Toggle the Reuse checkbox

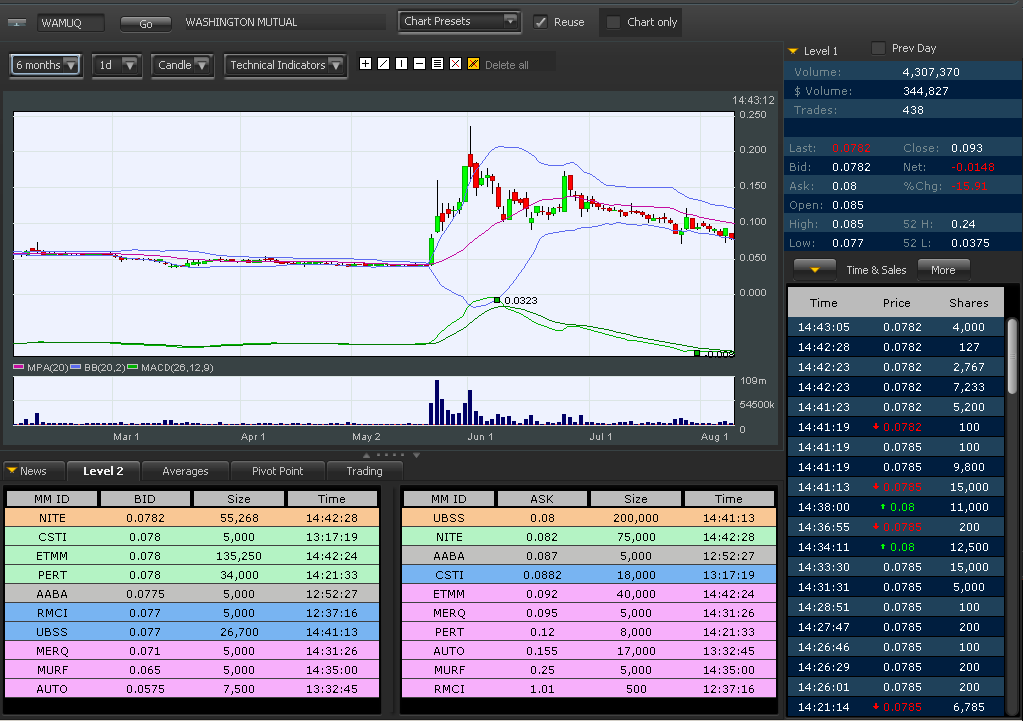540,22
